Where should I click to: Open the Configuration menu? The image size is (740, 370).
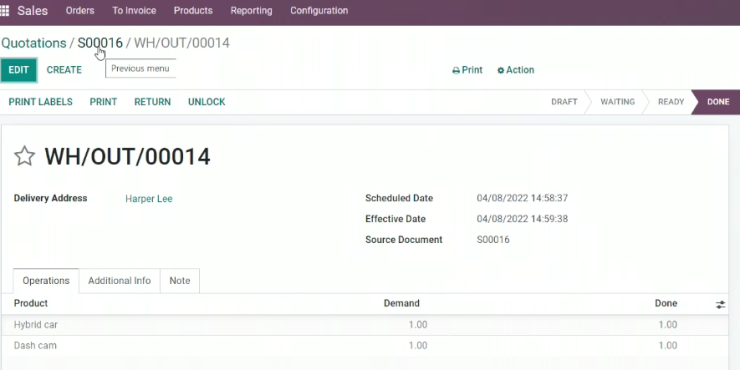(x=319, y=10)
